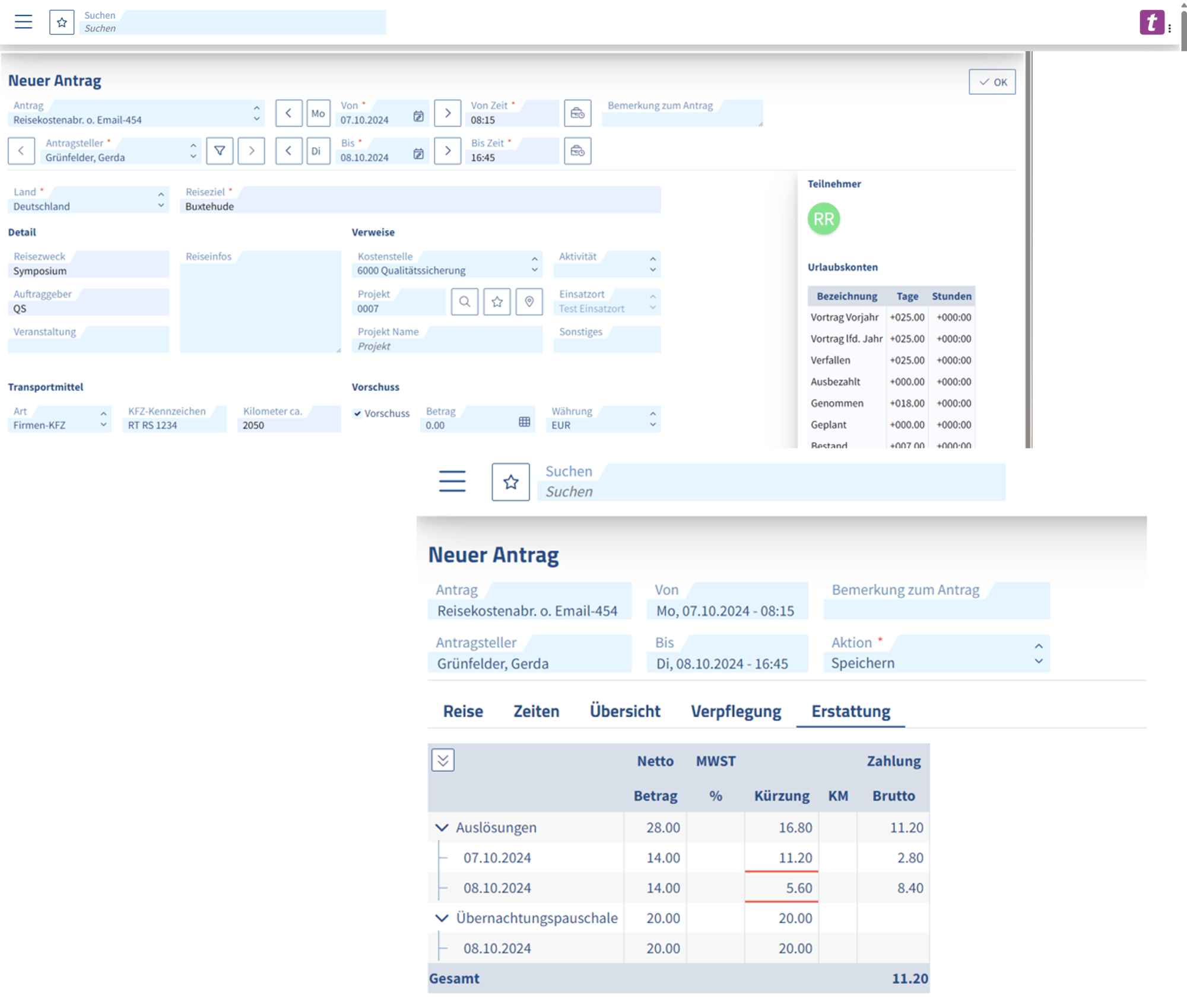Viewport: 1187px width, 1008px height.
Task: Open the hamburger navigation menu
Action: pos(24,22)
